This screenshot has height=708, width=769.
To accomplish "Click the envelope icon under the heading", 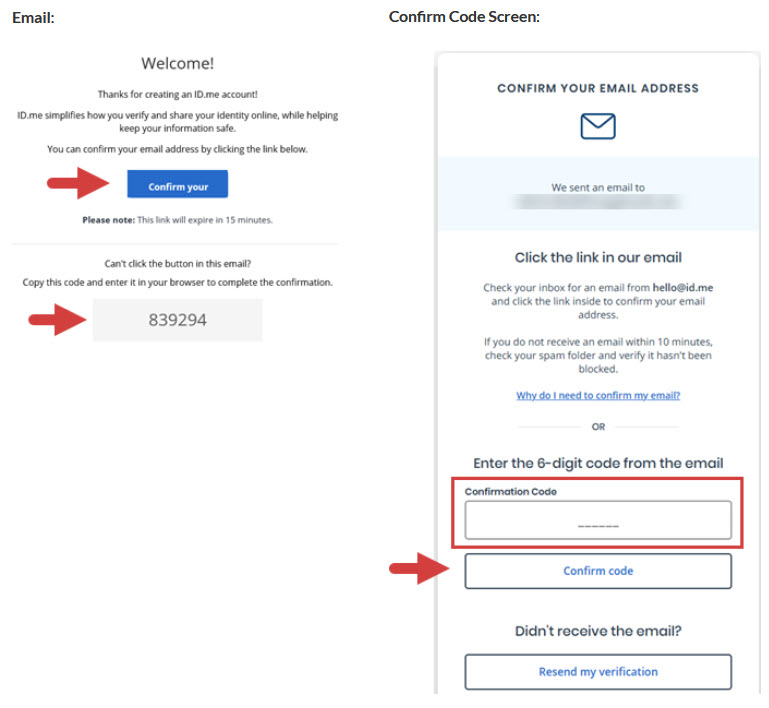I will (x=598, y=126).
